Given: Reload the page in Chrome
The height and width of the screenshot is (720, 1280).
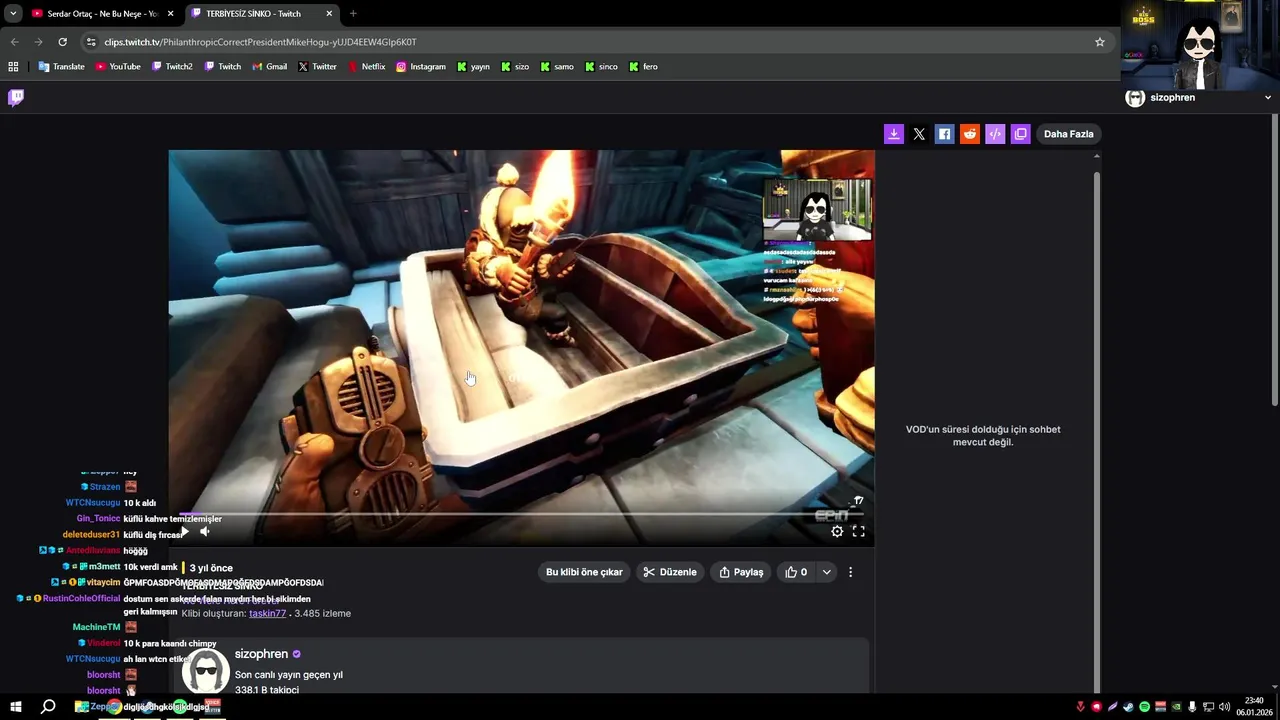Looking at the screenshot, I should [62, 42].
